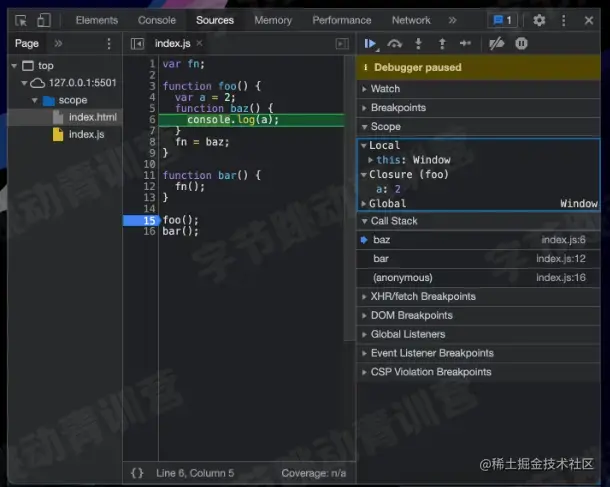The width and height of the screenshot is (610, 487).
Task: Click line number 12 in the gutter
Action: pos(149,187)
